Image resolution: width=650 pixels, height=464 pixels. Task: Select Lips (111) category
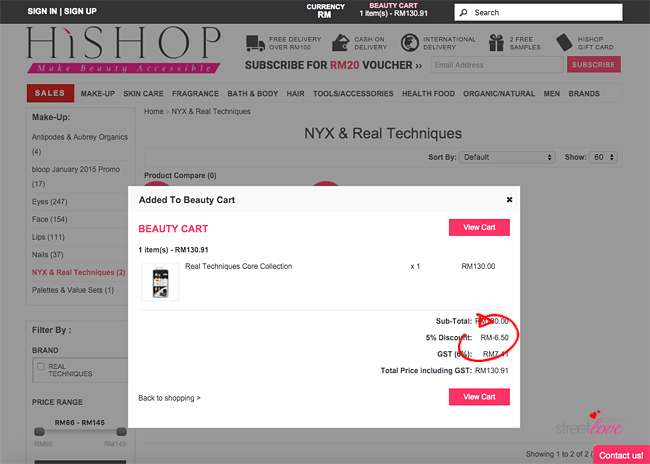coord(48,237)
